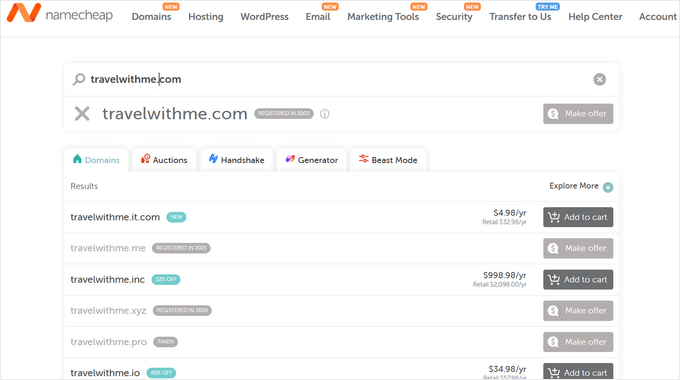Add travelwithme.io to cart
The height and width of the screenshot is (380, 680).
pyautogui.click(x=578, y=372)
